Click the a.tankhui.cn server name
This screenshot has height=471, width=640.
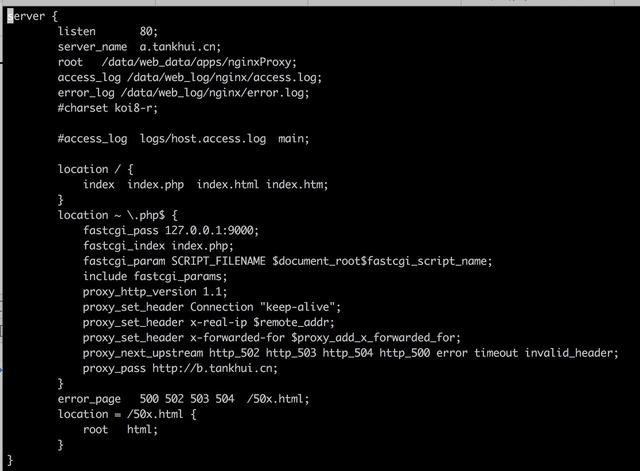[180, 47]
